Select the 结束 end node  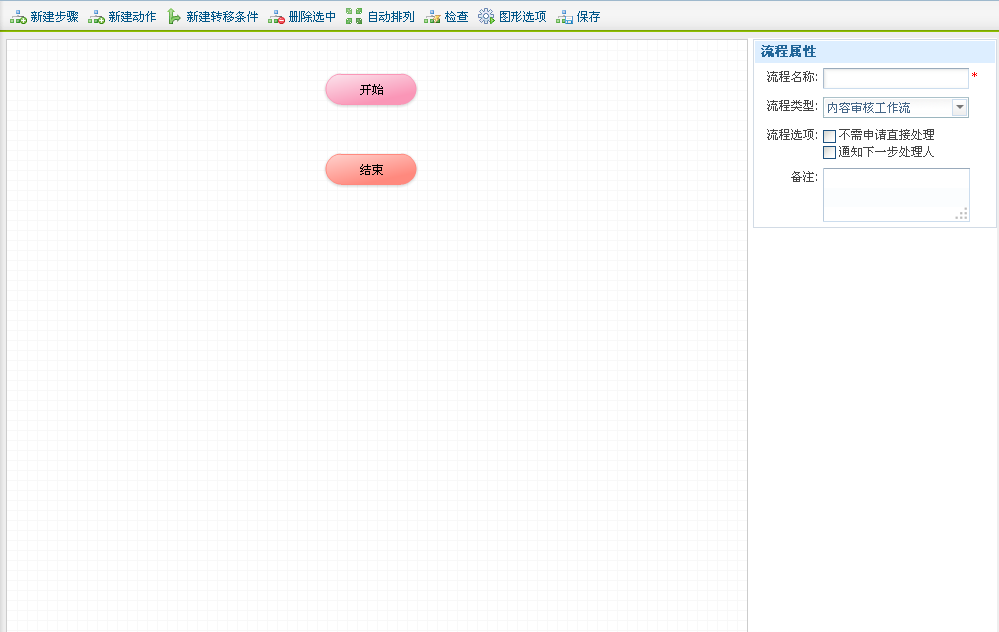(x=370, y=169)
